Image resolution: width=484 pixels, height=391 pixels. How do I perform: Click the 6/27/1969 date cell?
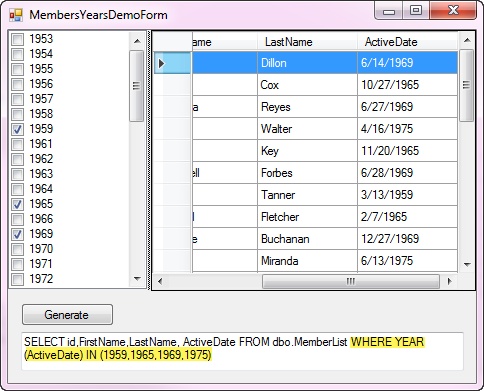407,107
